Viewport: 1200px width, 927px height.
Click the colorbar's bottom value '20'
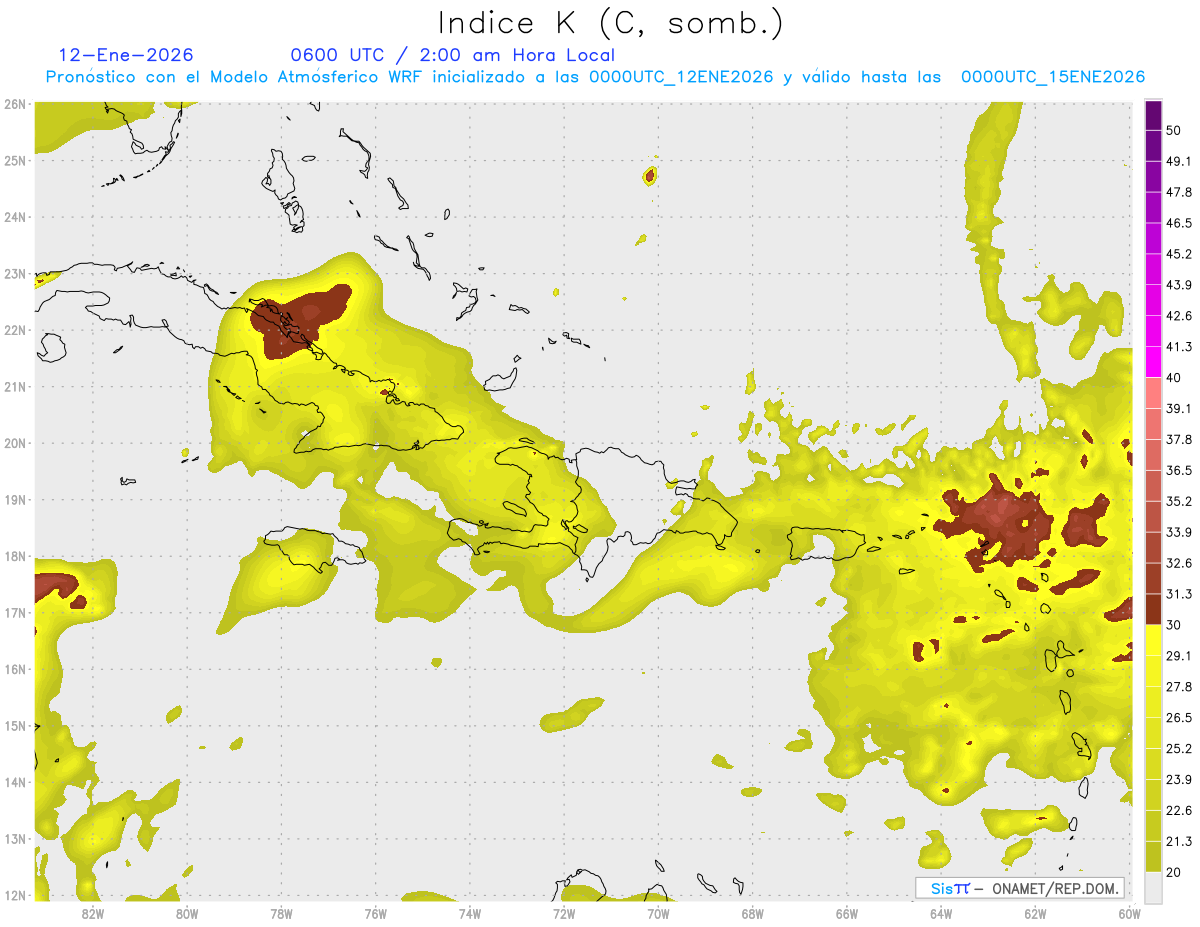tap(1174, 873)
